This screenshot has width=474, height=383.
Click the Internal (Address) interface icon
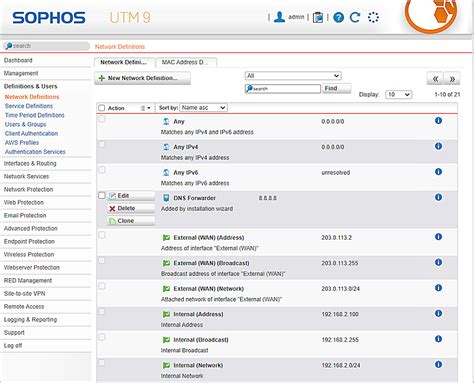(x=166, y=314)
